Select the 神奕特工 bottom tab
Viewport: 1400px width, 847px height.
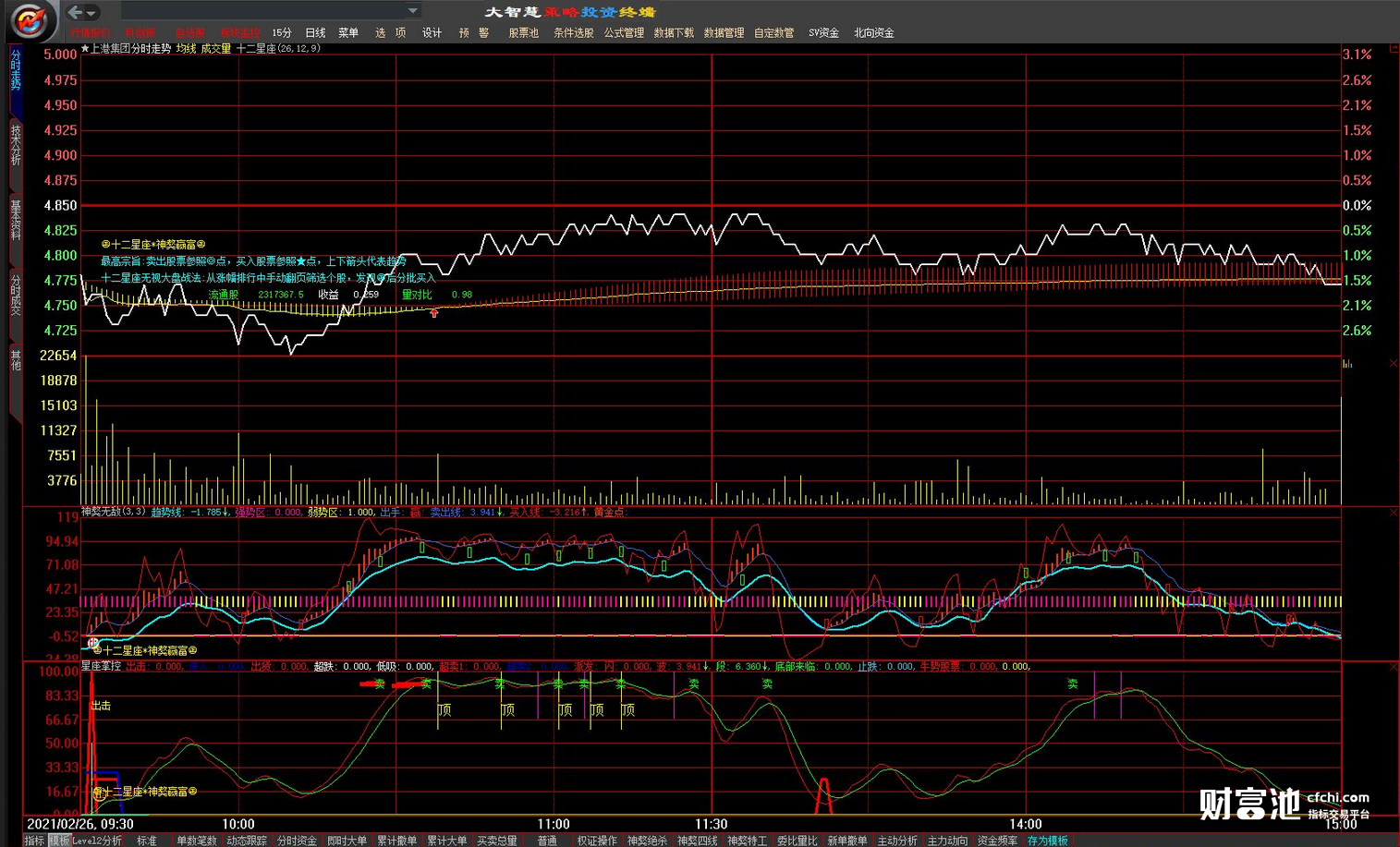(x=747, y=841)
